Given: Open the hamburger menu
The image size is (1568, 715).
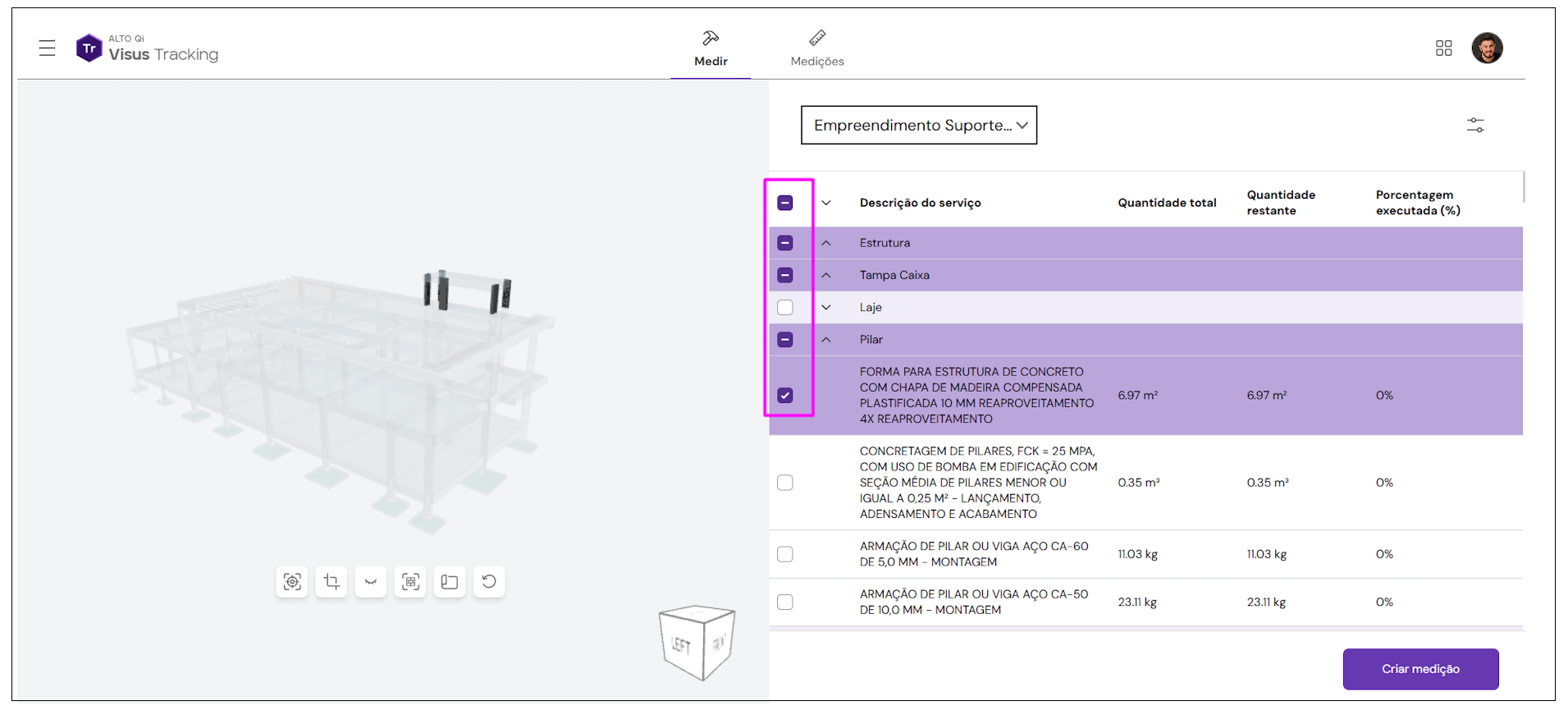Looking at the screenshot, I should (x=47, y=48).
